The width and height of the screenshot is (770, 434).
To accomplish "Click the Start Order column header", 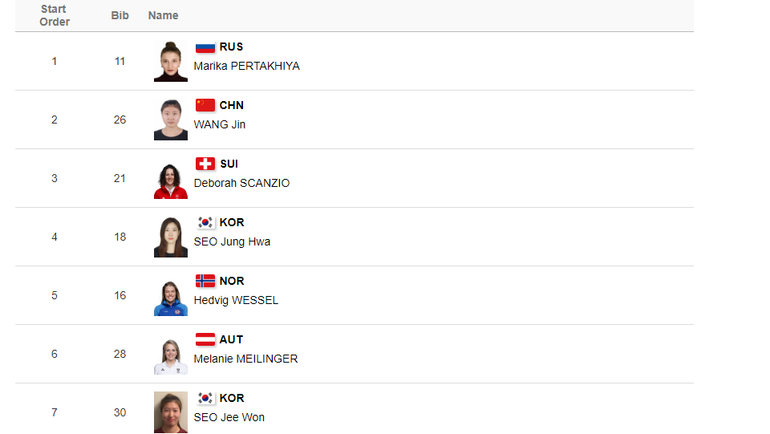I will (x=54, y=16).
